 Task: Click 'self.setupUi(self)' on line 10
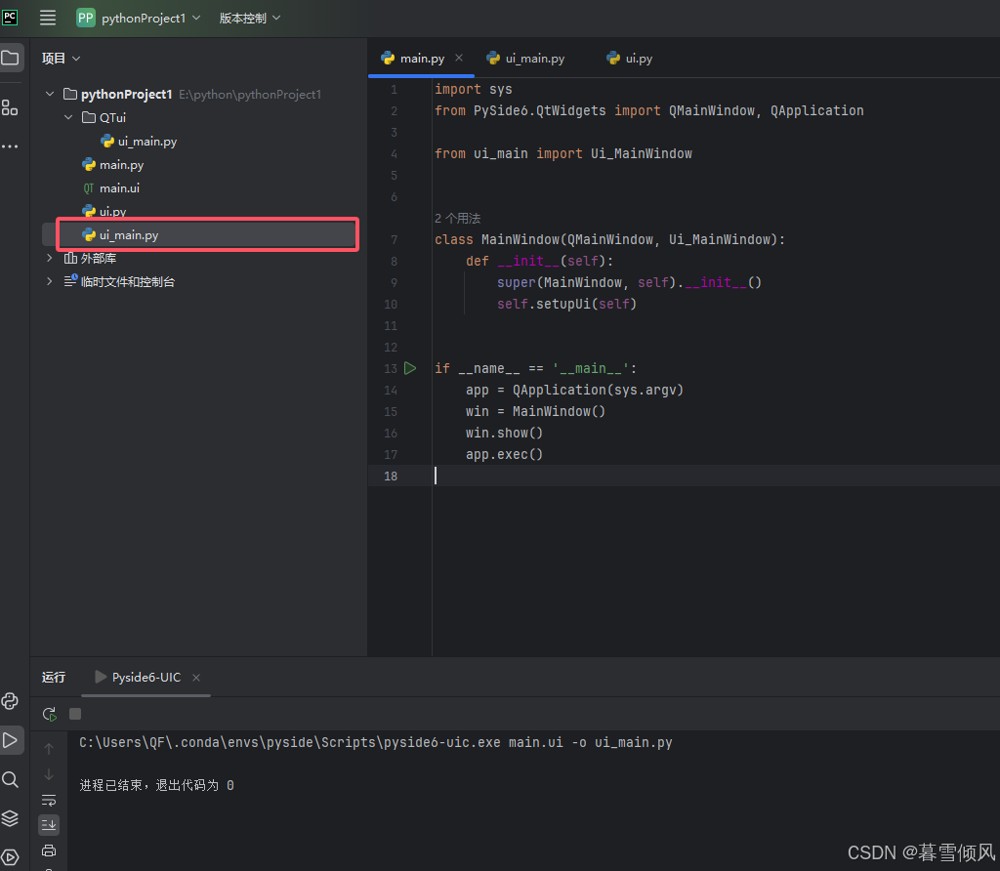tap(567, 304)
